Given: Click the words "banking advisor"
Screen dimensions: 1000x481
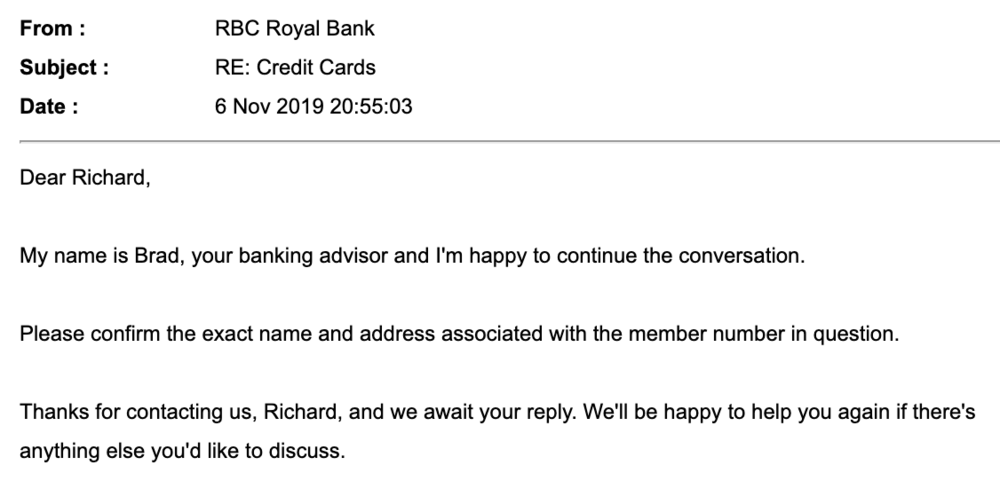Looking at the screenshot, I should coord(319,256).
